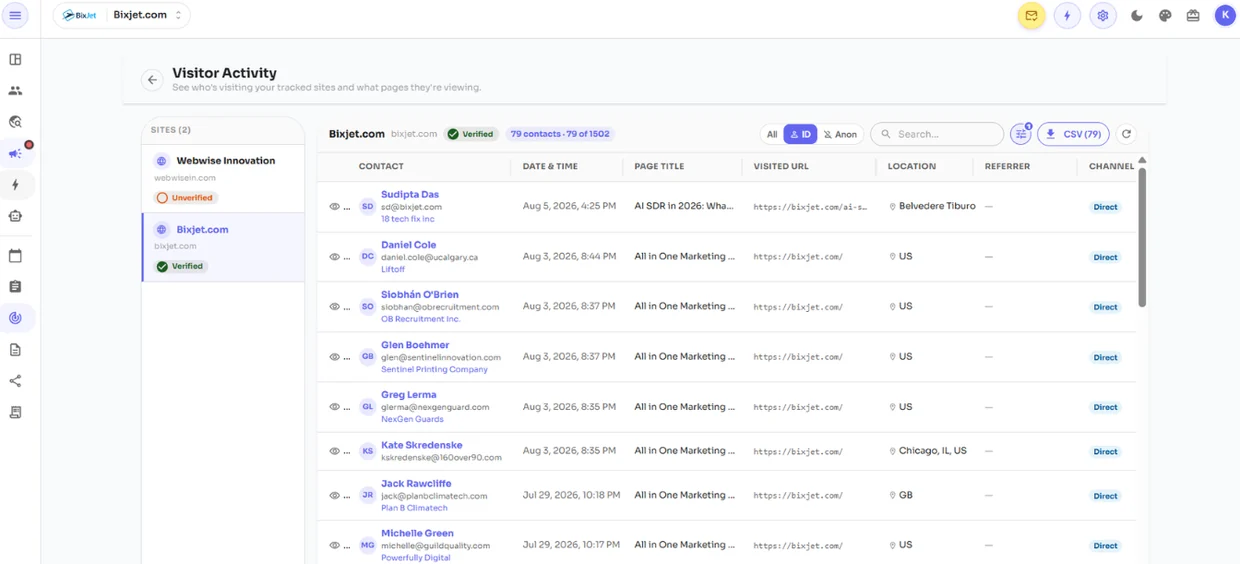
Task: Toggle eye icon for Glen Boehmer row
Action: pos(335,357)
